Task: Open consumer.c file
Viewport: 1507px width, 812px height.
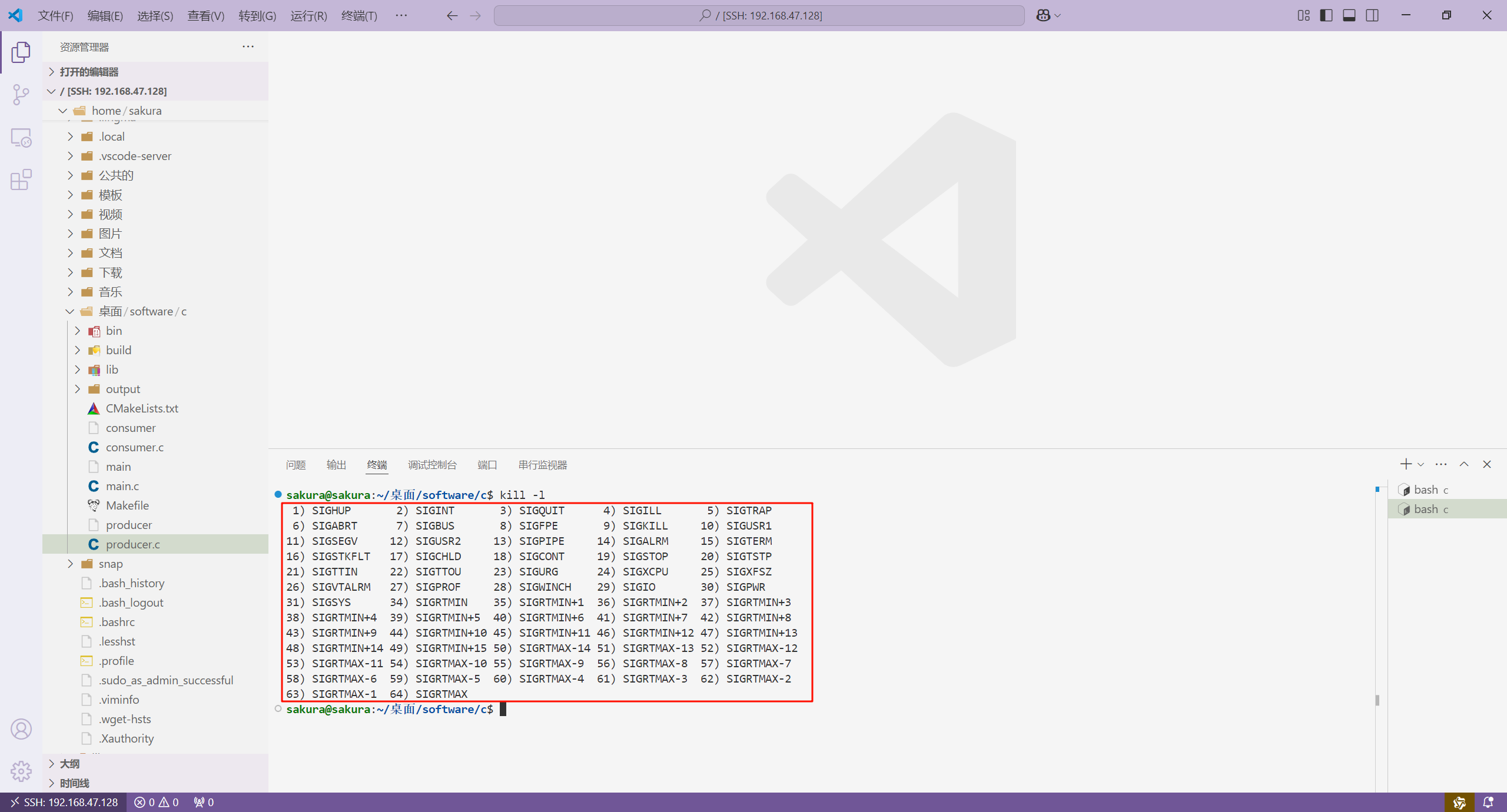Action: [x=155, y=447]
